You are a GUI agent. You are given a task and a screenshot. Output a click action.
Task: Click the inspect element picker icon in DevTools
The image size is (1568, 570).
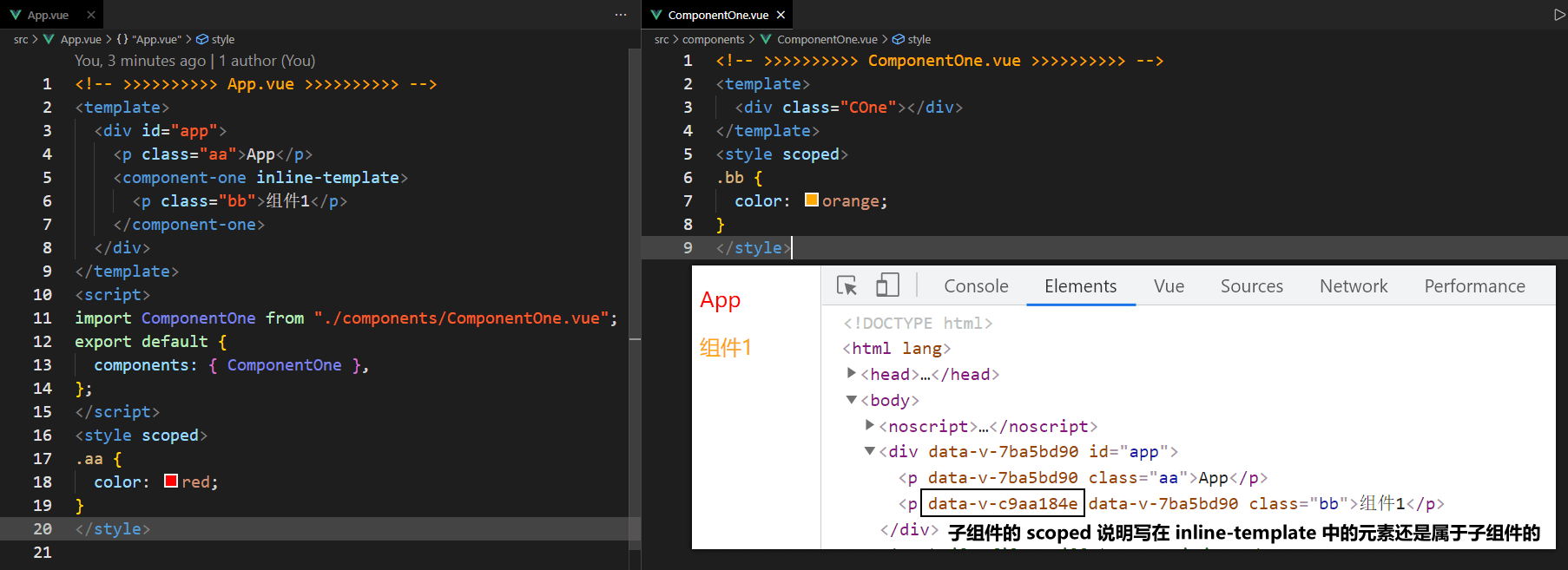click(847, 285)
